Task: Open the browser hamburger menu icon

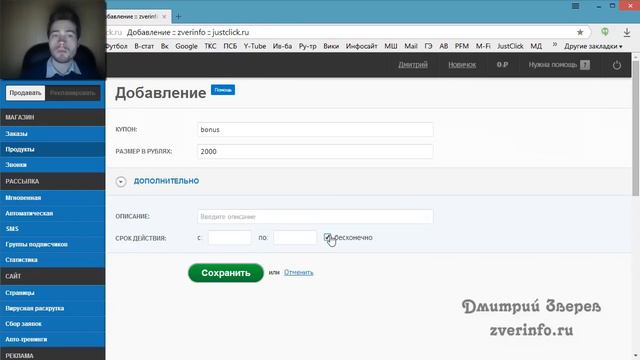Action: tap(576, 6)
